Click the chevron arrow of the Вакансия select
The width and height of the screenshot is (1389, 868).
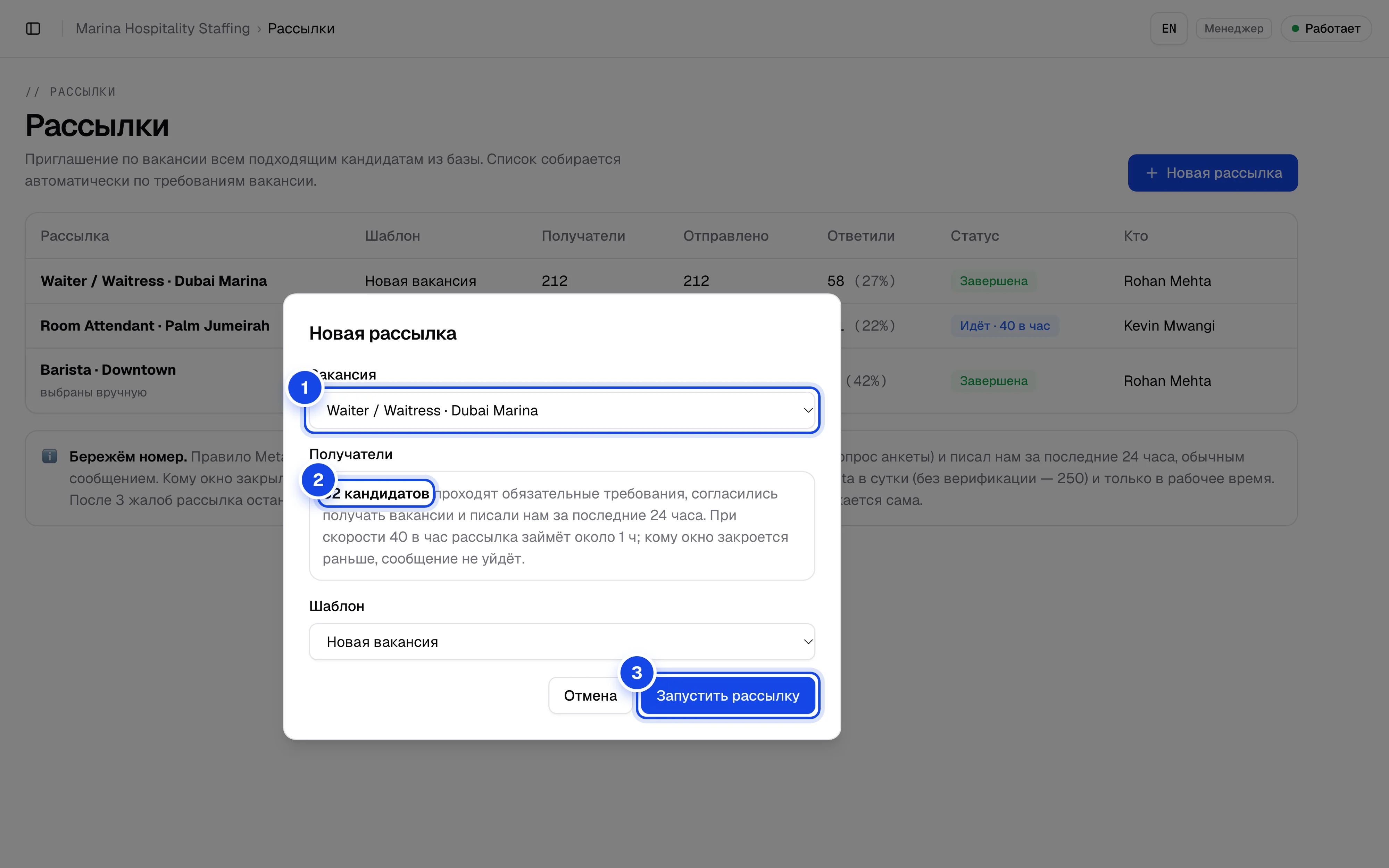808,410
